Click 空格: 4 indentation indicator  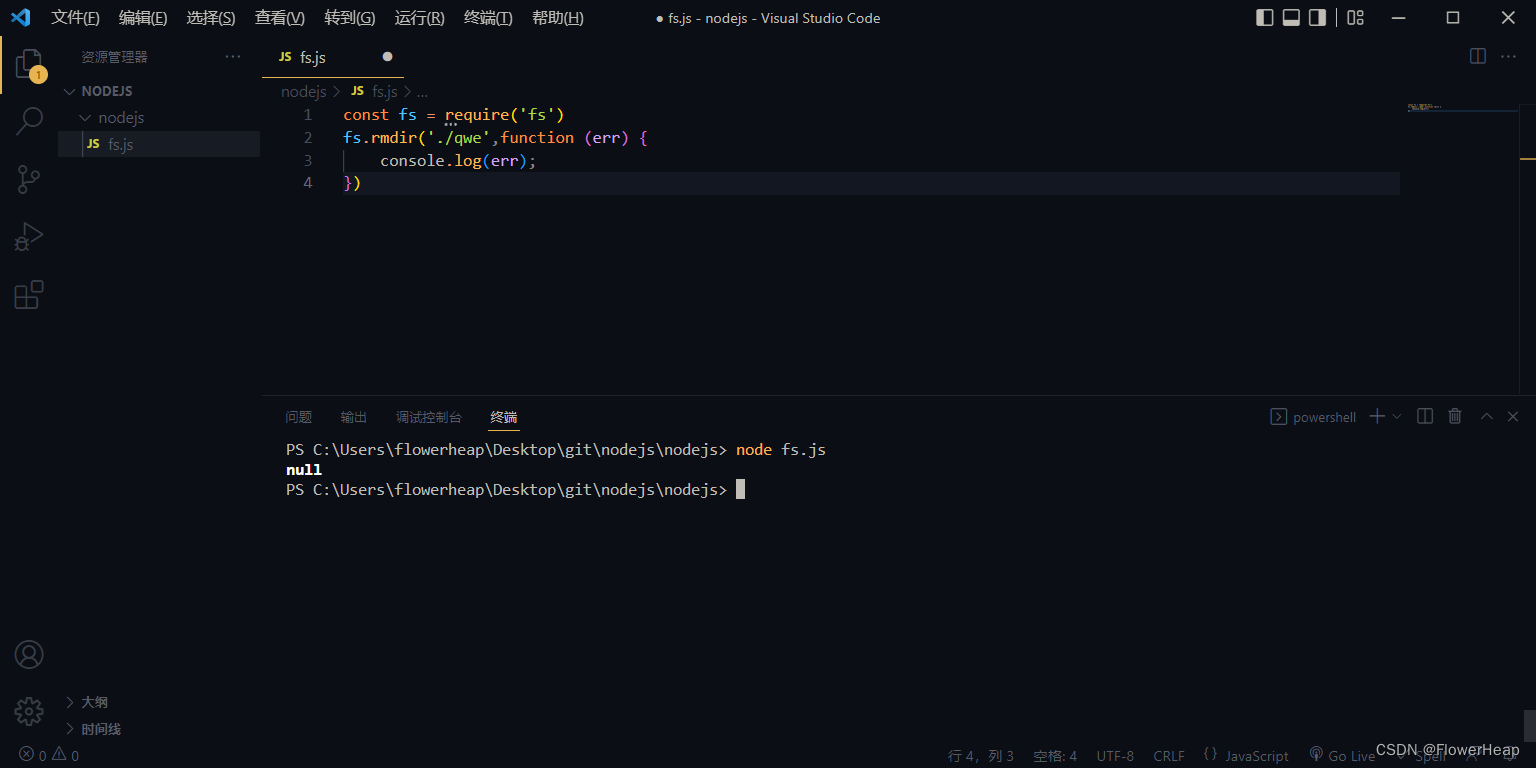[x=1055, y=756]
